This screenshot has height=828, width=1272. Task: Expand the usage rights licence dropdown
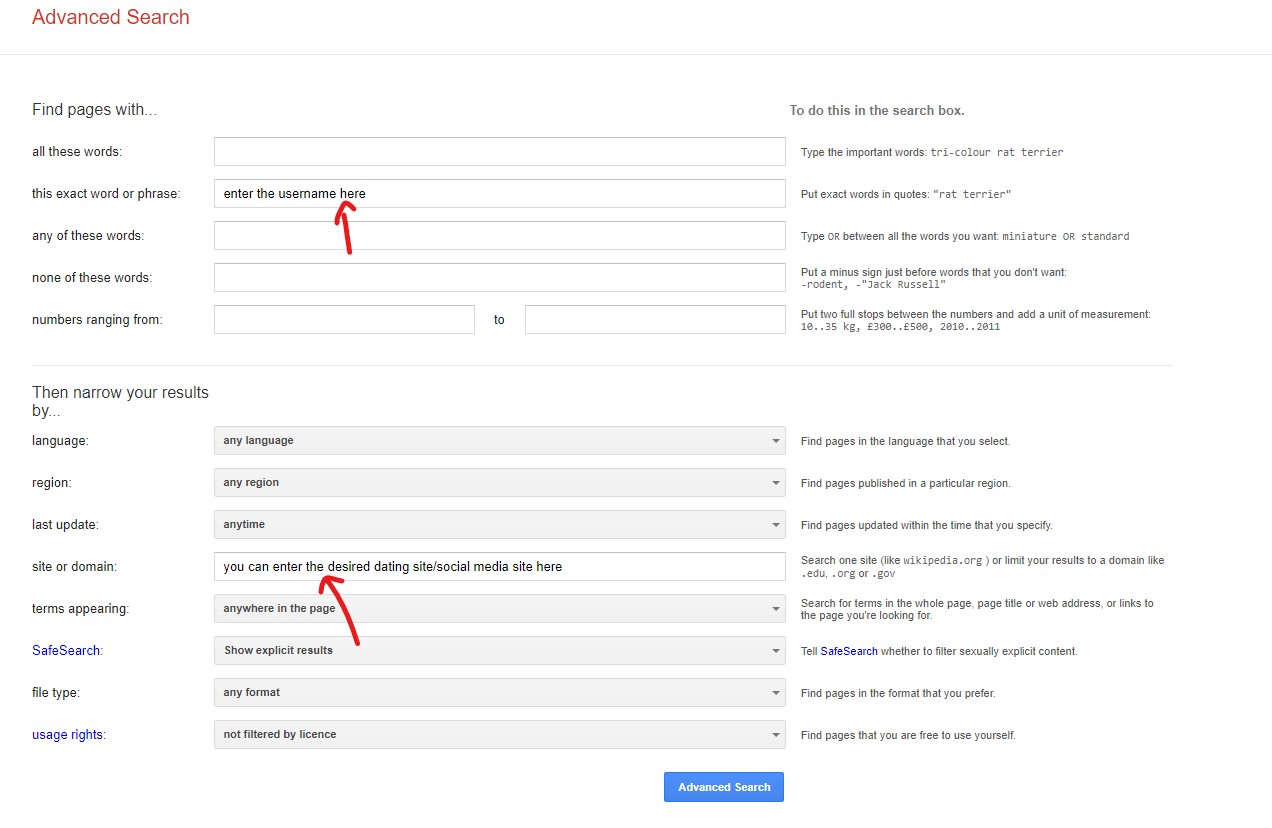coord(499,735)
